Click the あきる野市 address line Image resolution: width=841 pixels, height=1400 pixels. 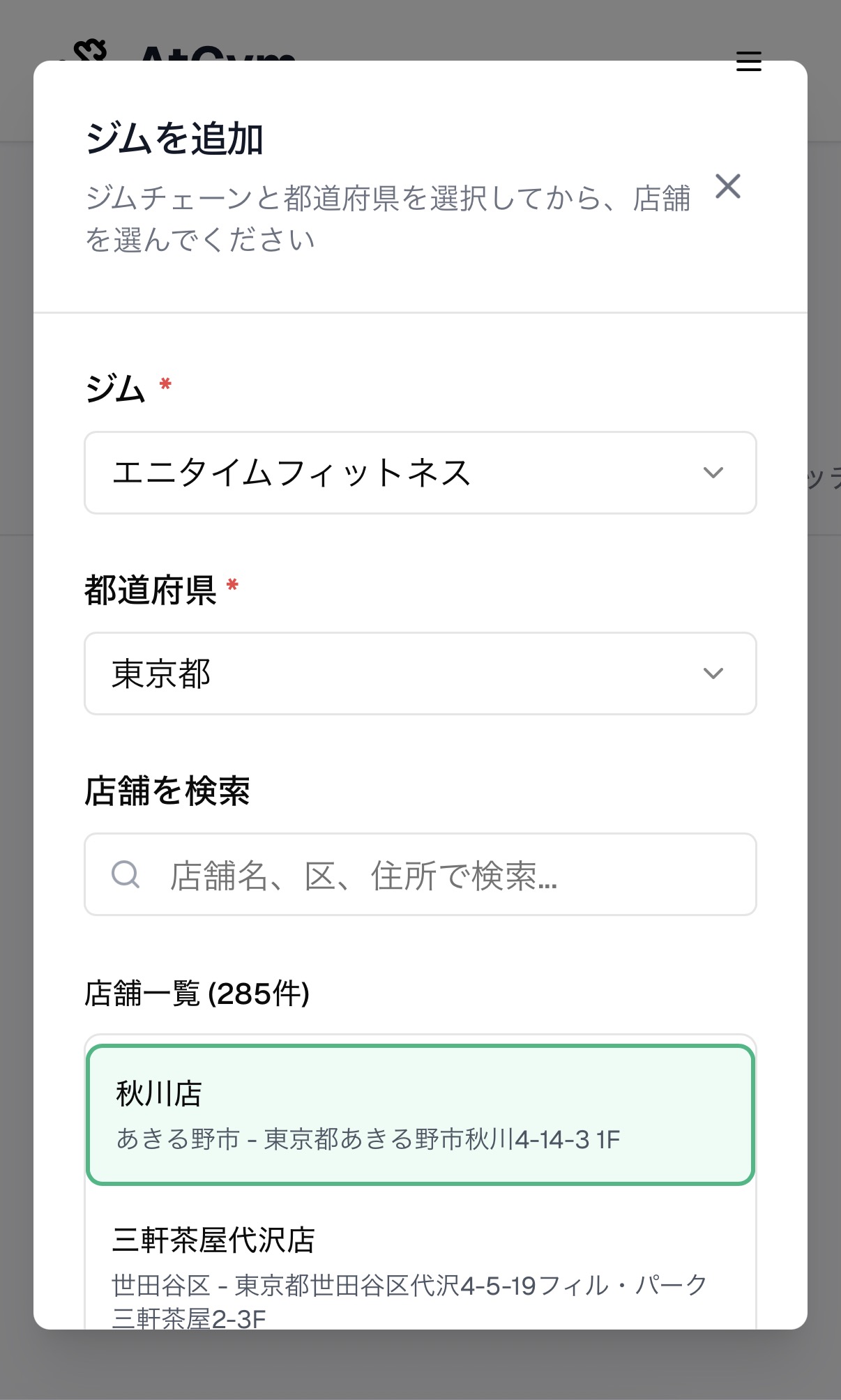[x=368, y=1139]
